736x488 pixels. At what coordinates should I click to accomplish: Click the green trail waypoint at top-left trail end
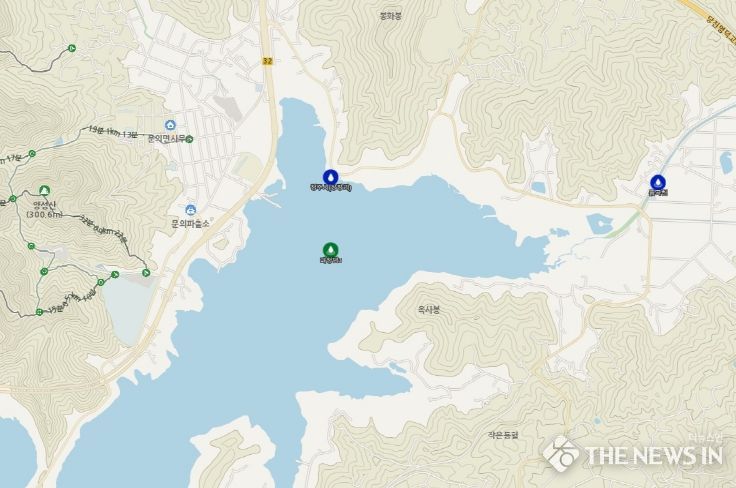coord(72,48)
